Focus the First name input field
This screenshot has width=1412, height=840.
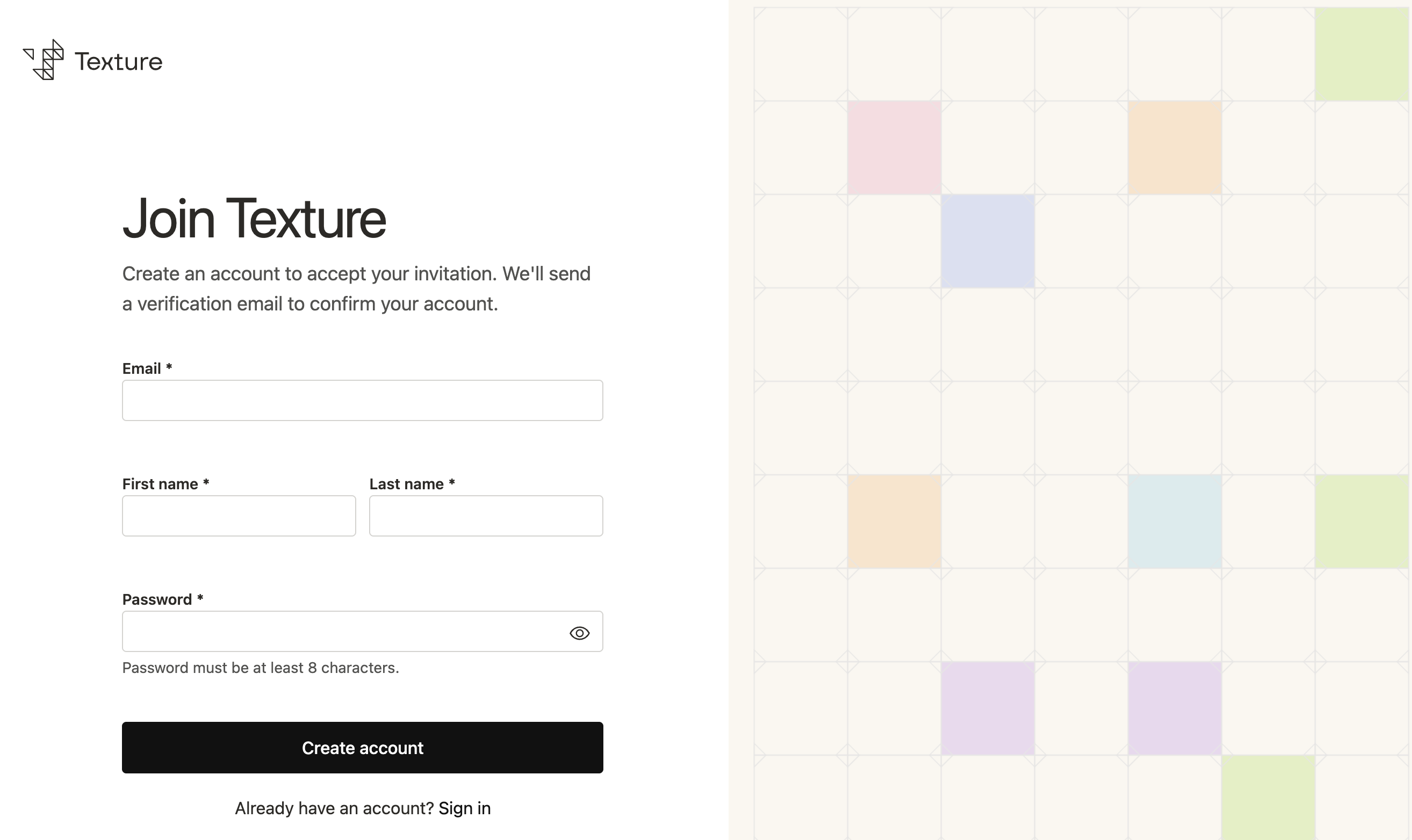(239, 516)
